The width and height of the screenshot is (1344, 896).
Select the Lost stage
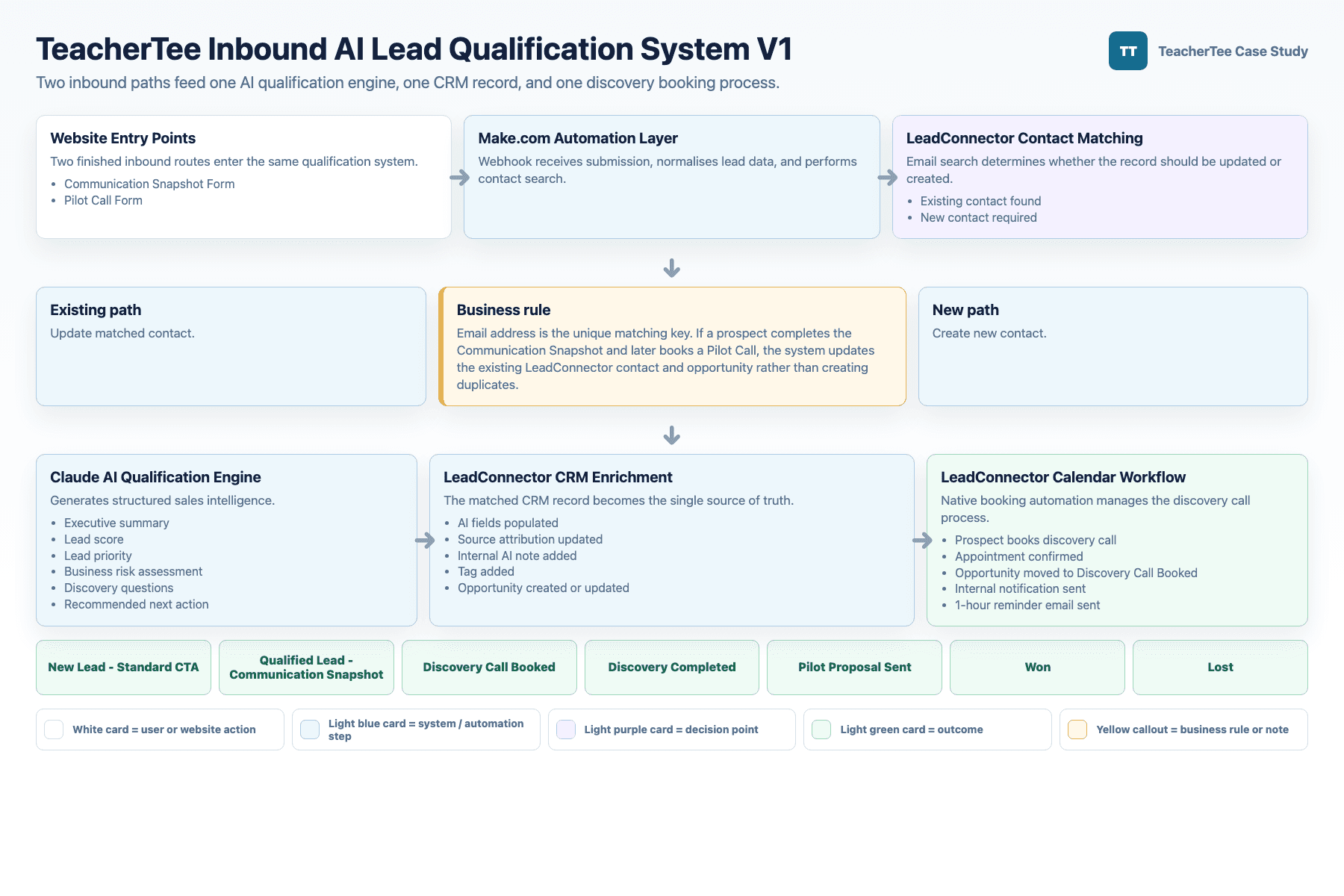1220,668
